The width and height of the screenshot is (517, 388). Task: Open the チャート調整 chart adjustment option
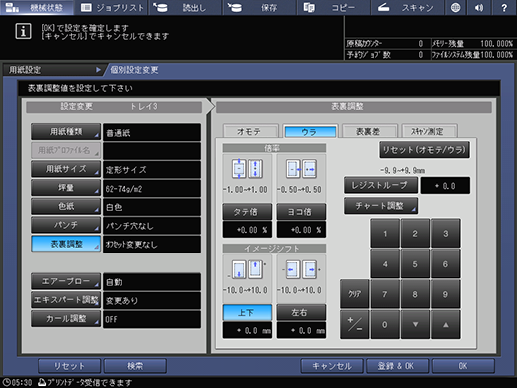coord(381,206)
